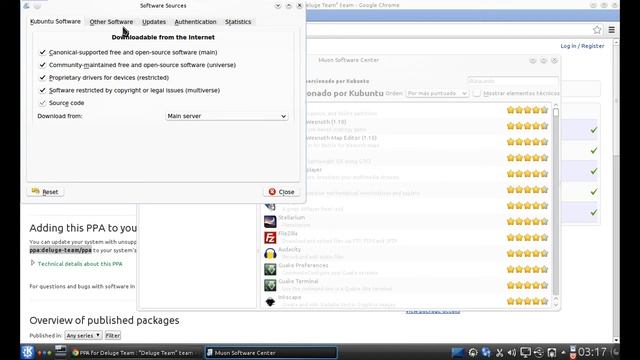This screenshot has width=640, height=360.
Task: Switch to Chrome PPA task in taskbar
Action: pos(135,353)
